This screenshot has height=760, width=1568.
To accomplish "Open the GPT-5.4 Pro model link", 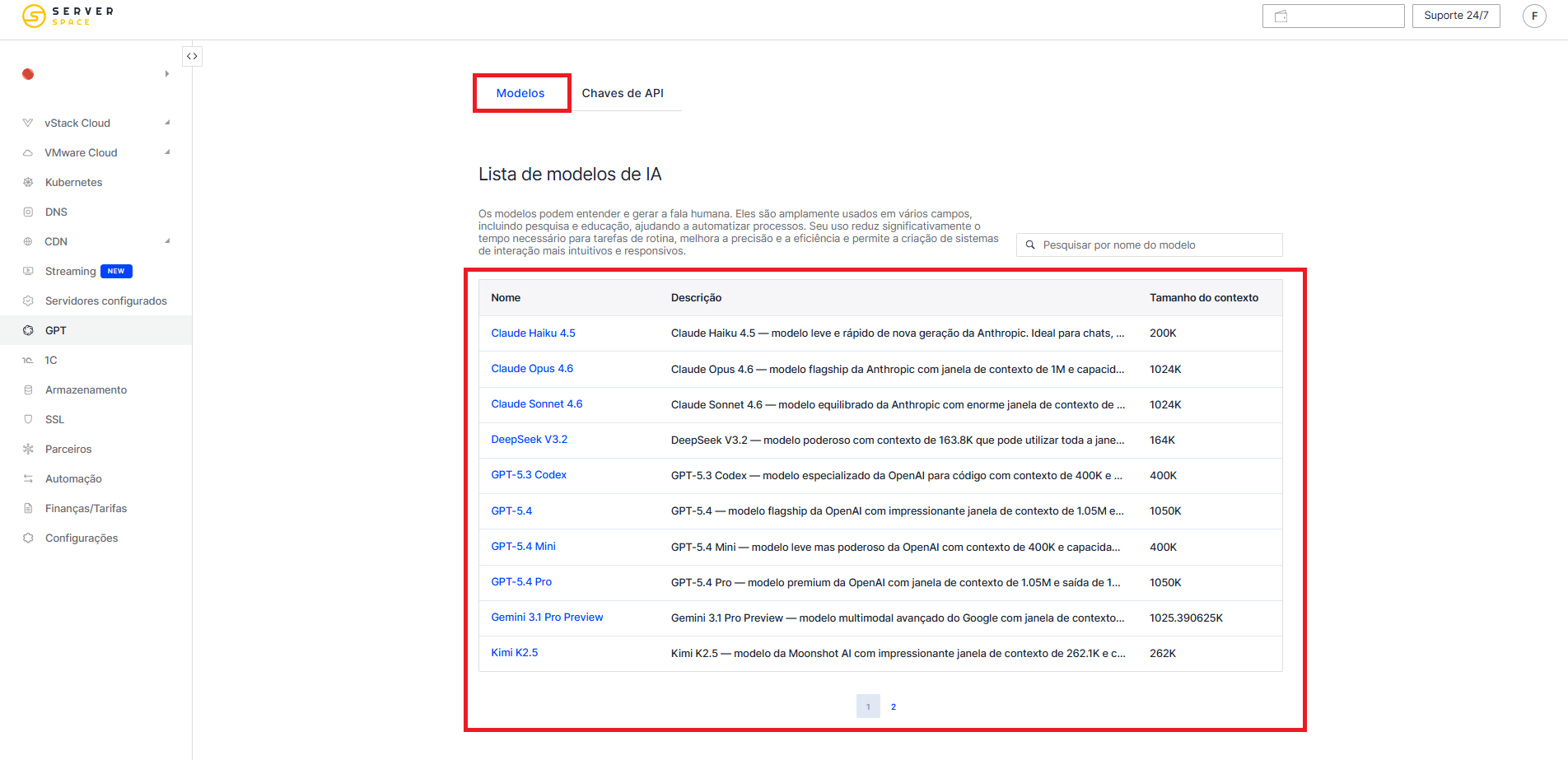I will [x=521, y=581].
